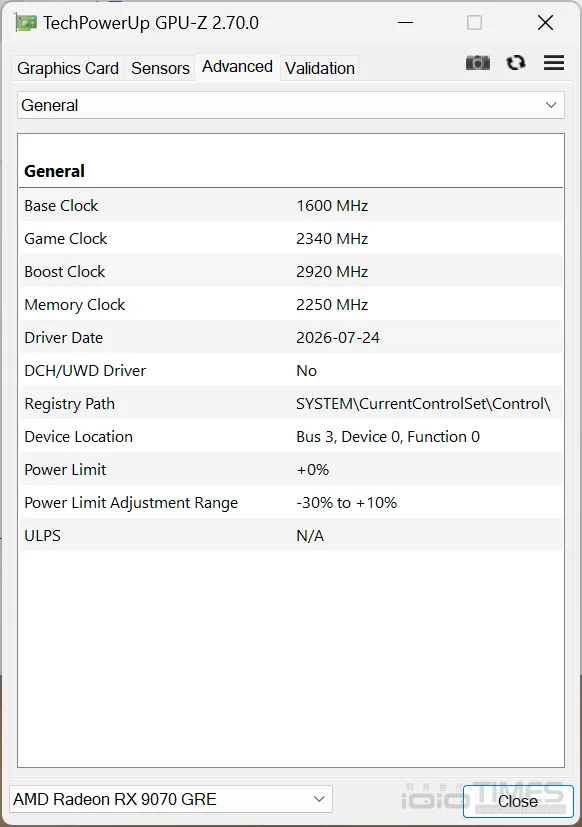Maximize the GPU-Z window

pos(474,23)
